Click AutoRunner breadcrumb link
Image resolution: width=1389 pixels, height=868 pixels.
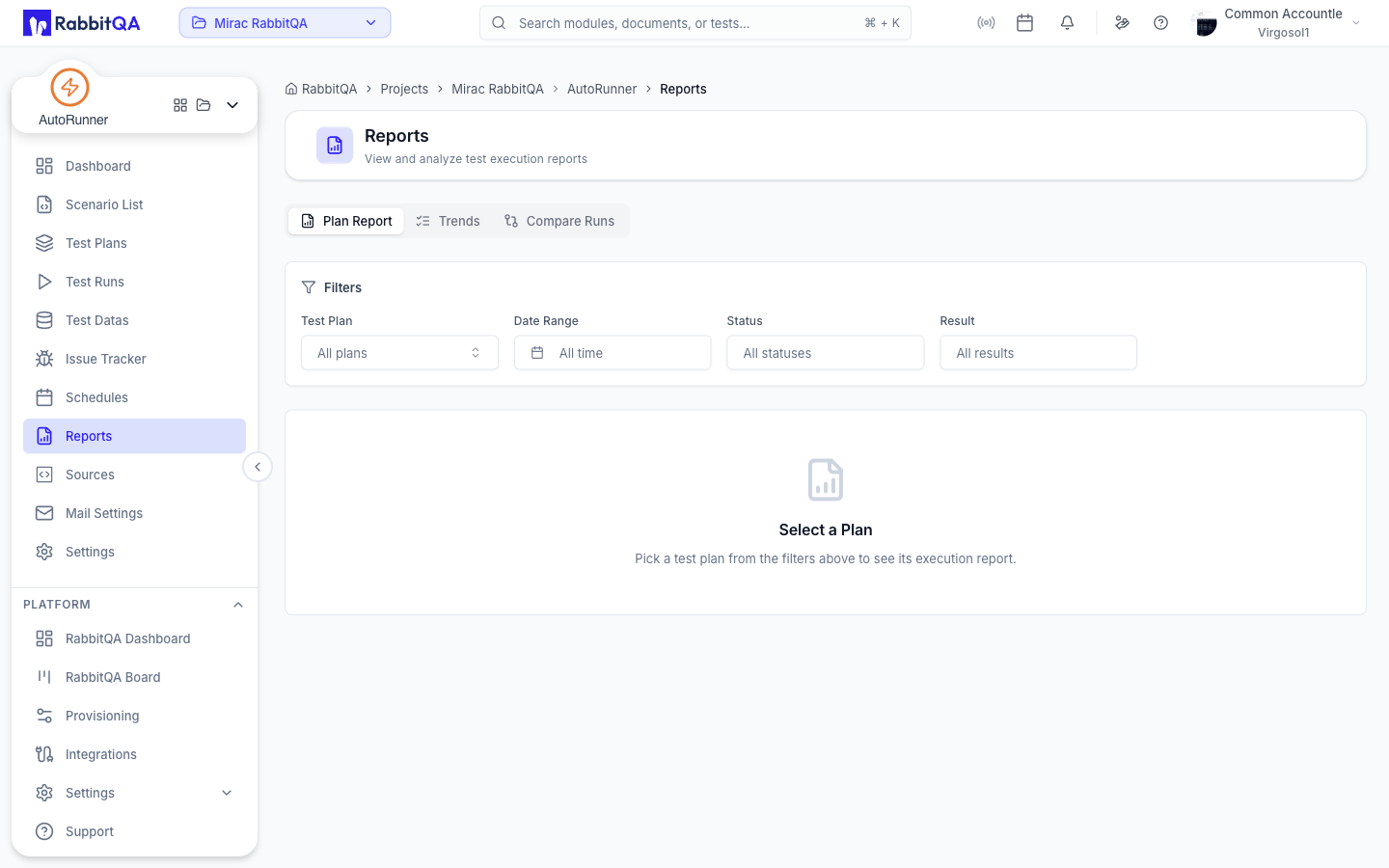(x=602, y=89)
